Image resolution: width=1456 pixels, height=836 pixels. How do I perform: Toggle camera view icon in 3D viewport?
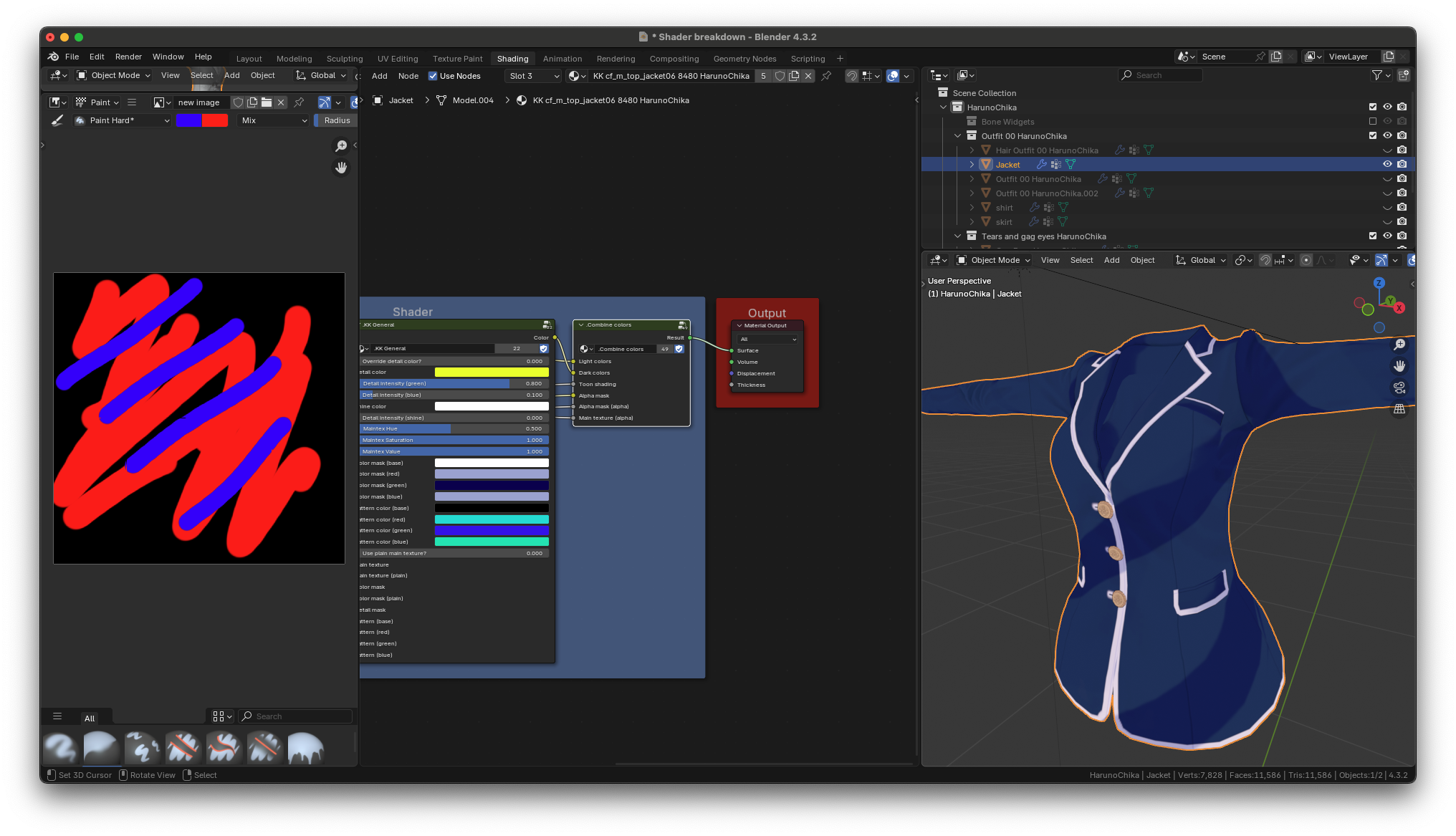pyautogui.click(x=1399, y=388)
